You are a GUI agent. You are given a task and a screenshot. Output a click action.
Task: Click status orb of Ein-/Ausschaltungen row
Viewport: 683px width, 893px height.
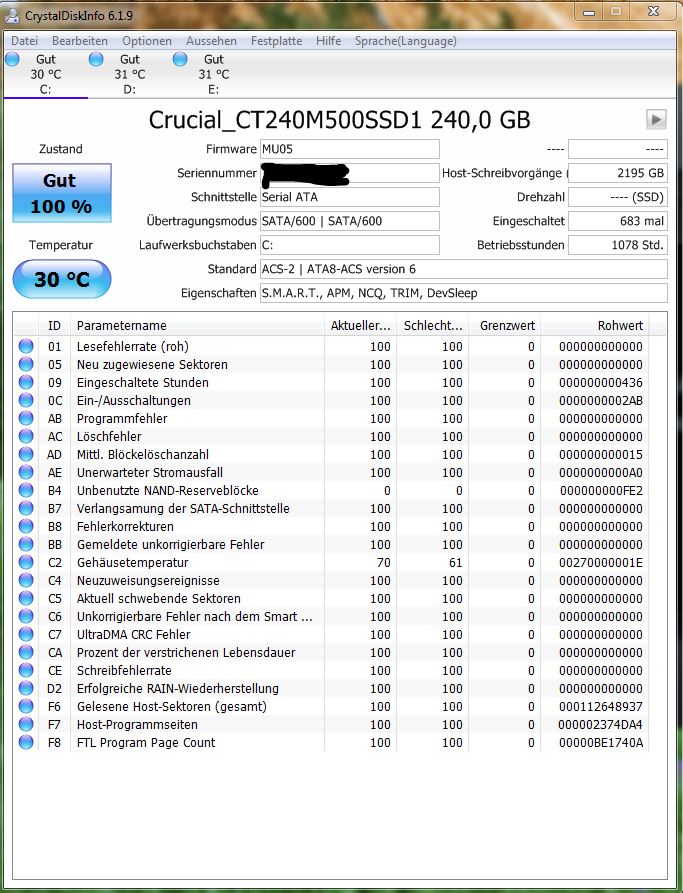[26, 400]
